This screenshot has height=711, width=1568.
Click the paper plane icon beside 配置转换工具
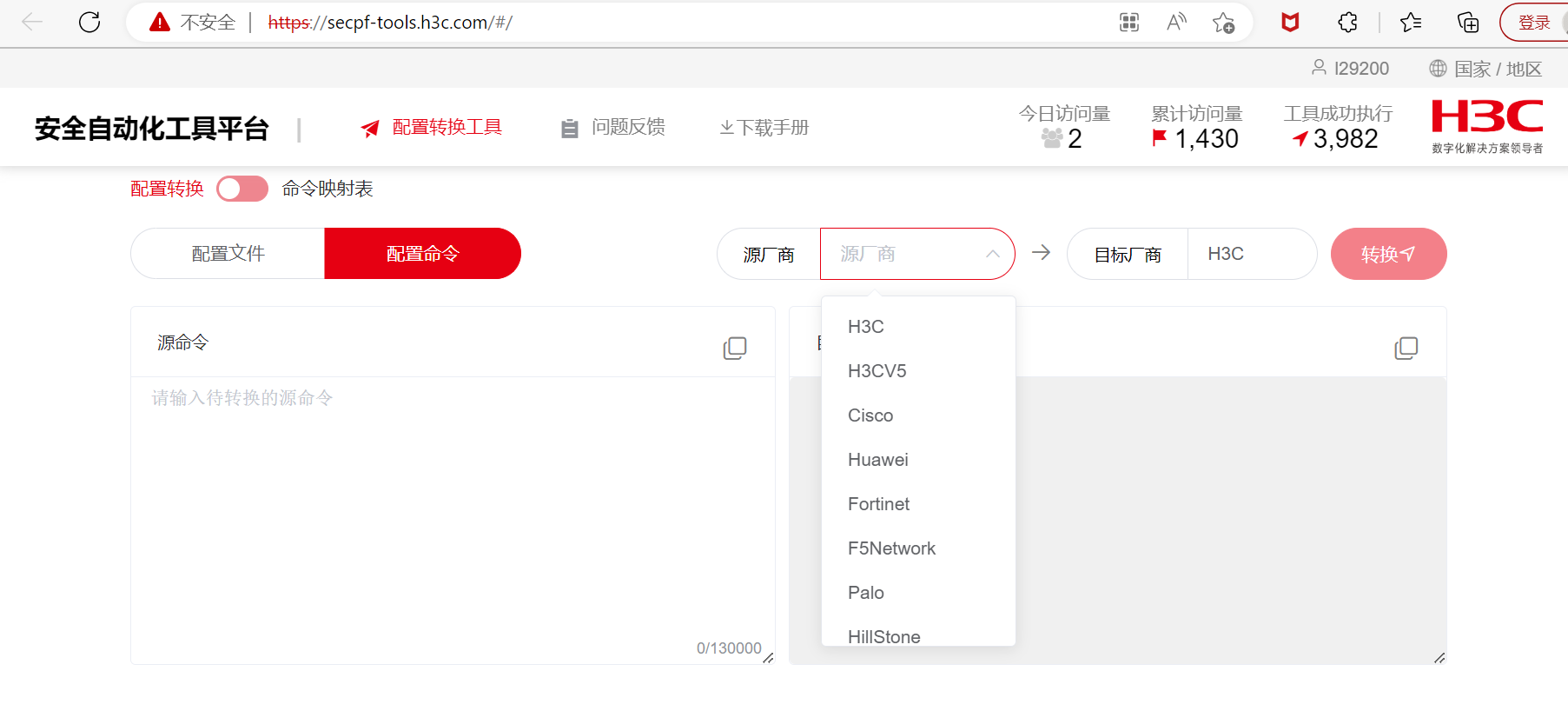[370, 129]
